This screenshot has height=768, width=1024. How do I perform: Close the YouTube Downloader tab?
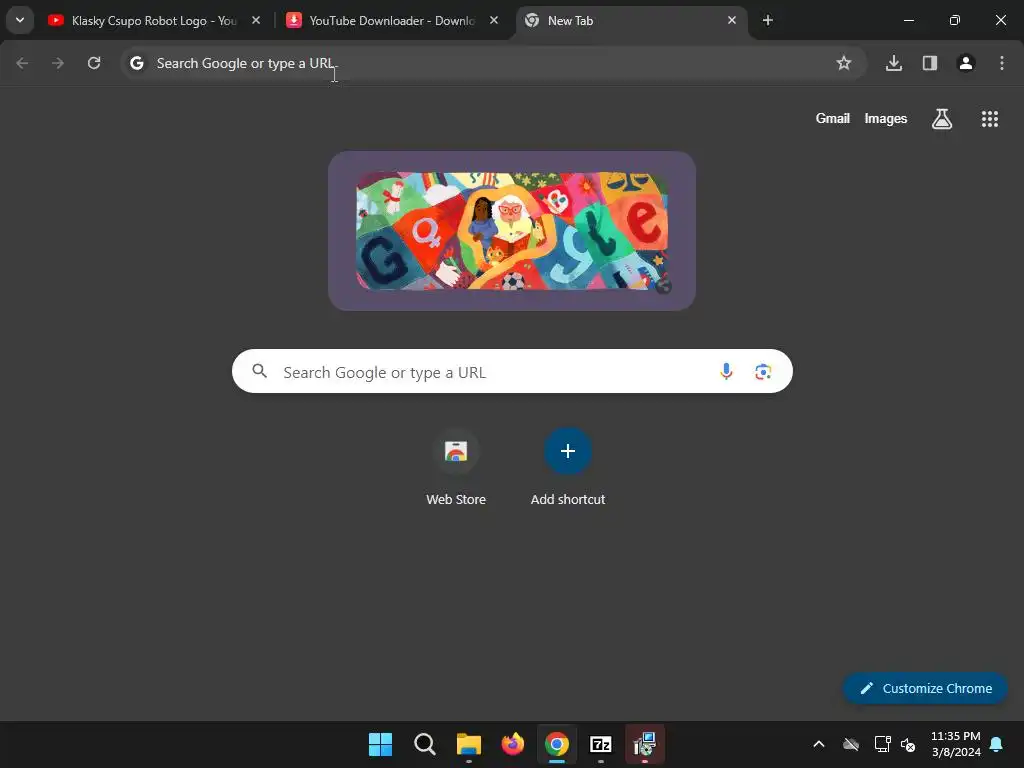pos(494,20)
